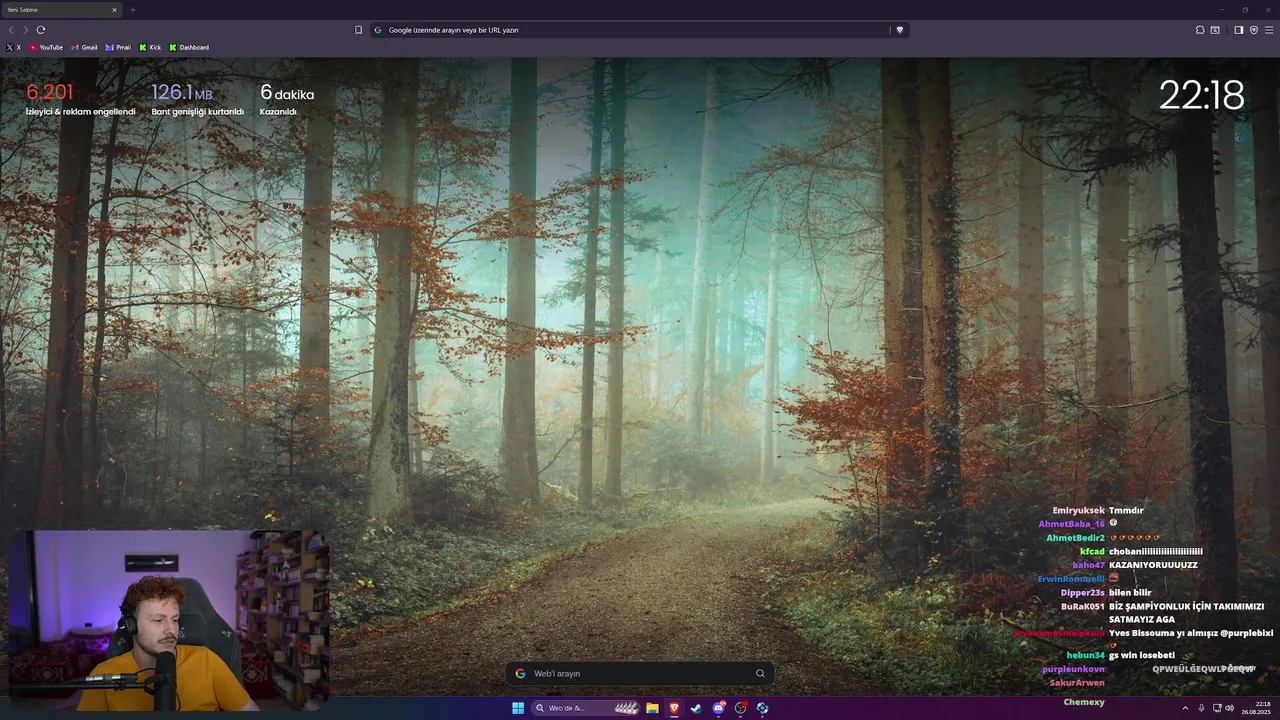The image size is (1280, 720).
Task: Open the Windows Start menu
Action: (518, 708)
